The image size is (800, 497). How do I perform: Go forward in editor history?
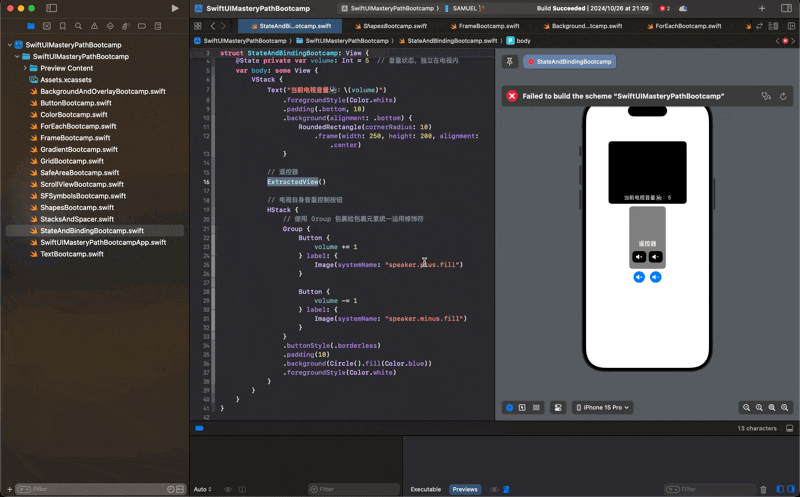point(223,26)
